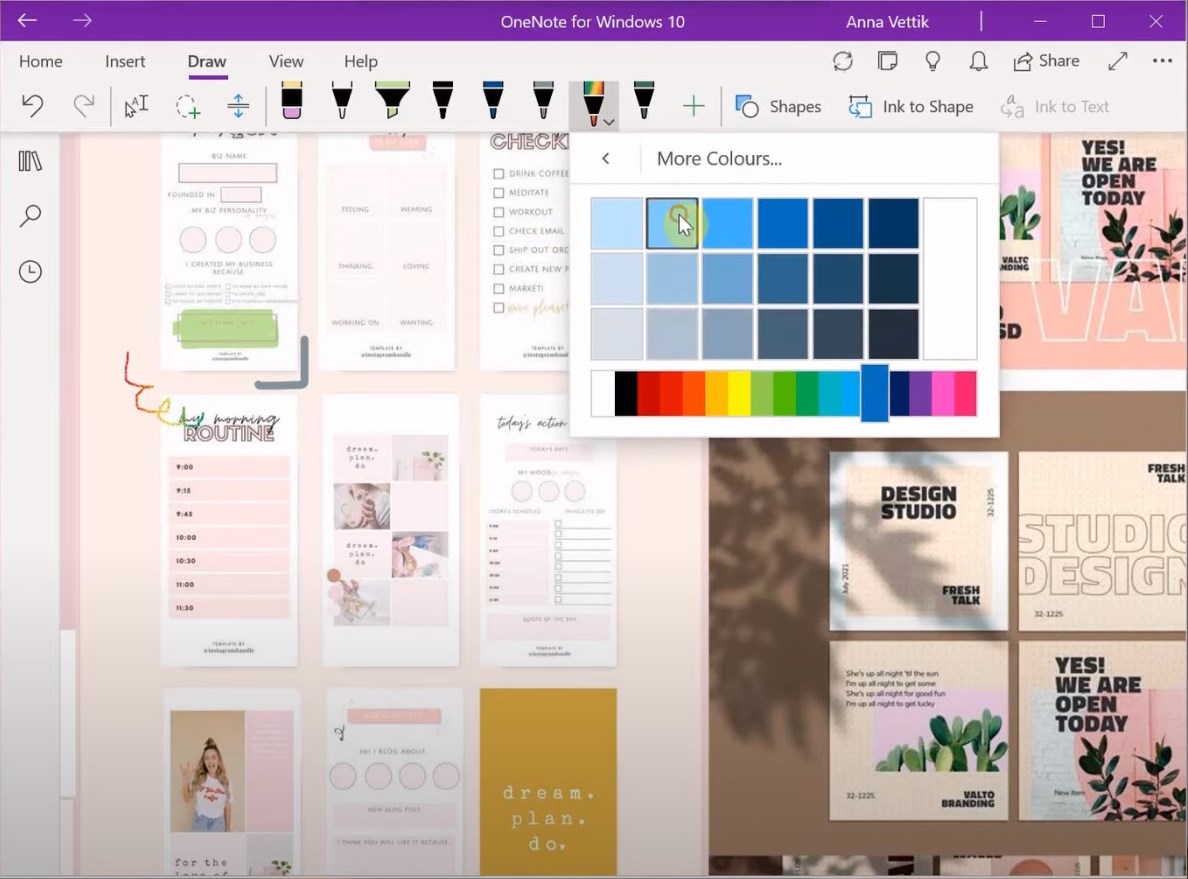Click the morning ROUTINE template image
This screenshot has height=879, width=1188.
[x=230, y=530]
